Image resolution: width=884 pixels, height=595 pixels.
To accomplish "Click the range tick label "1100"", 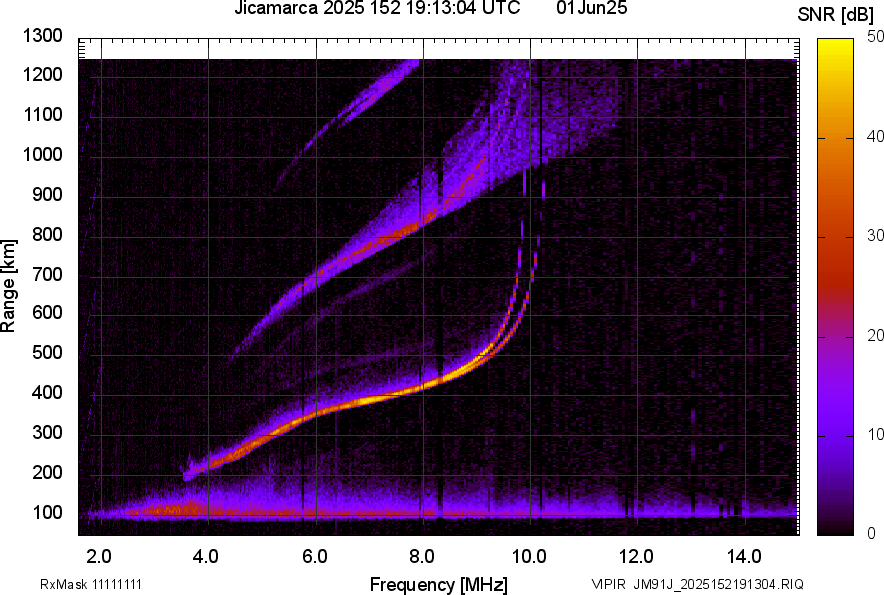I will tap(43, 114).
